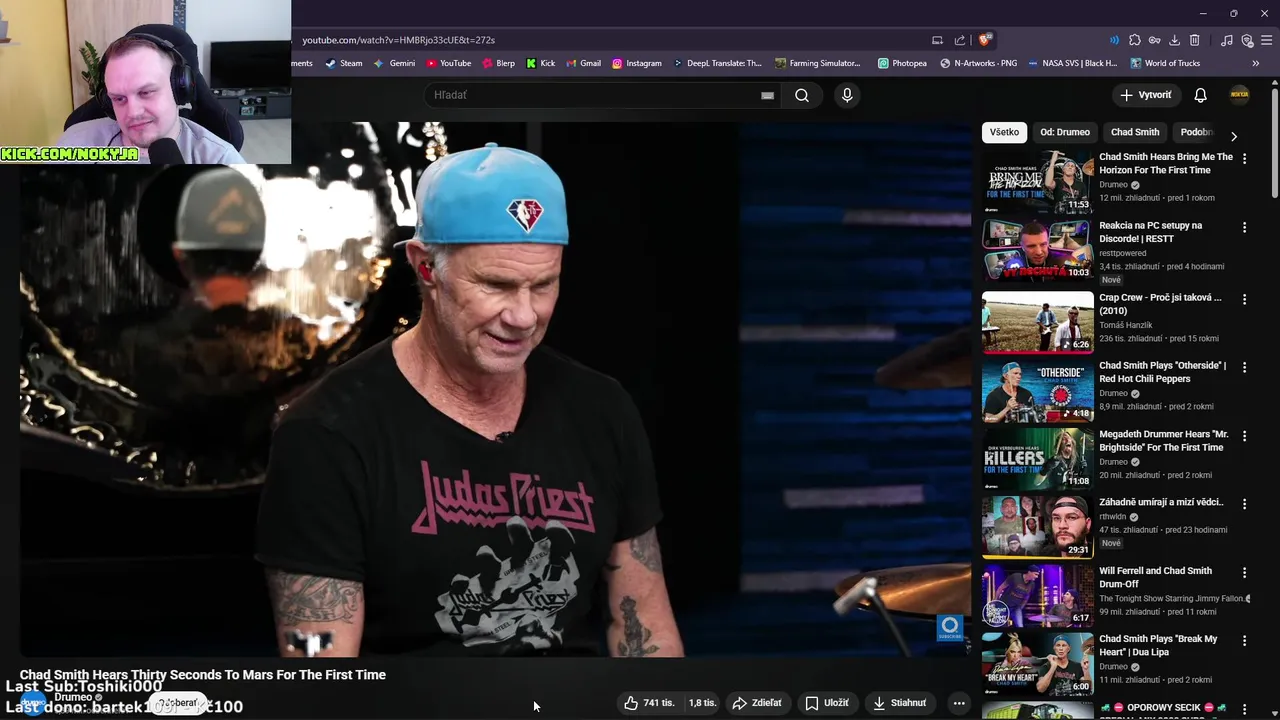Open the Blerp bookmark
1280x720 pixels.
pyautogui.click(x=498, y=63)
